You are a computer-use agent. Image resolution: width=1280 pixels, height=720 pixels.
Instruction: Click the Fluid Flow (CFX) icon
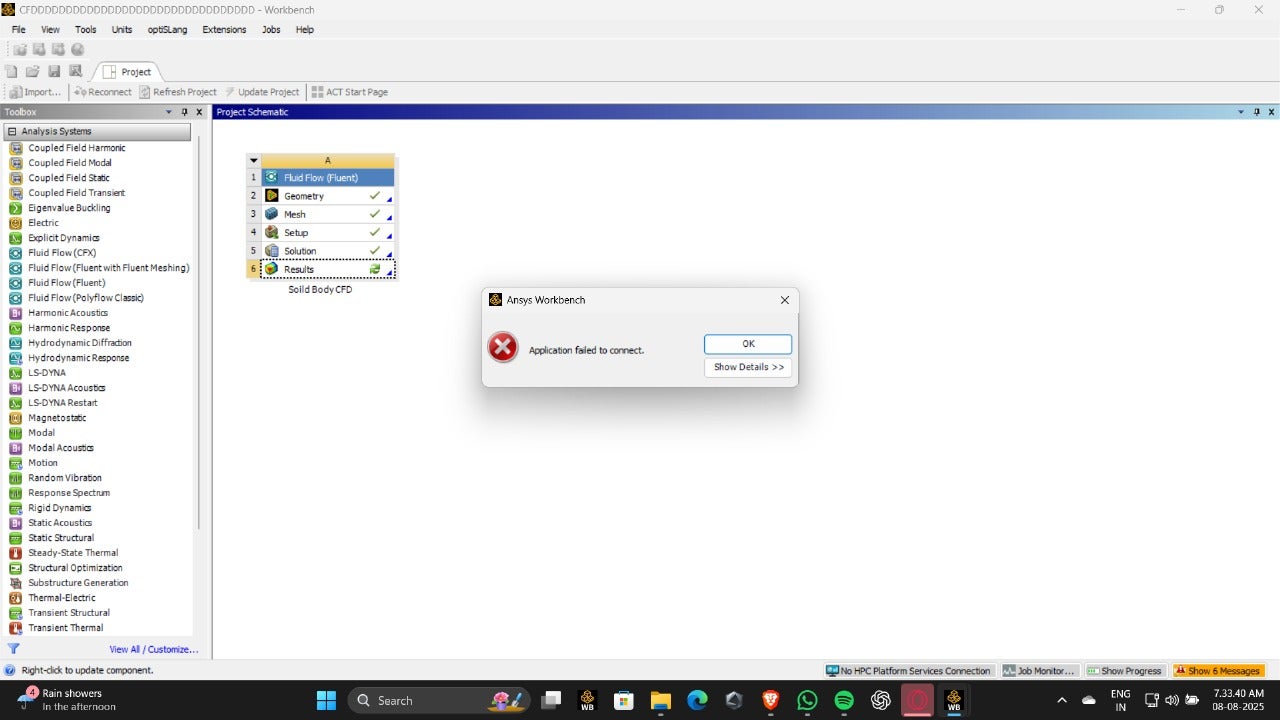[16, 253]
